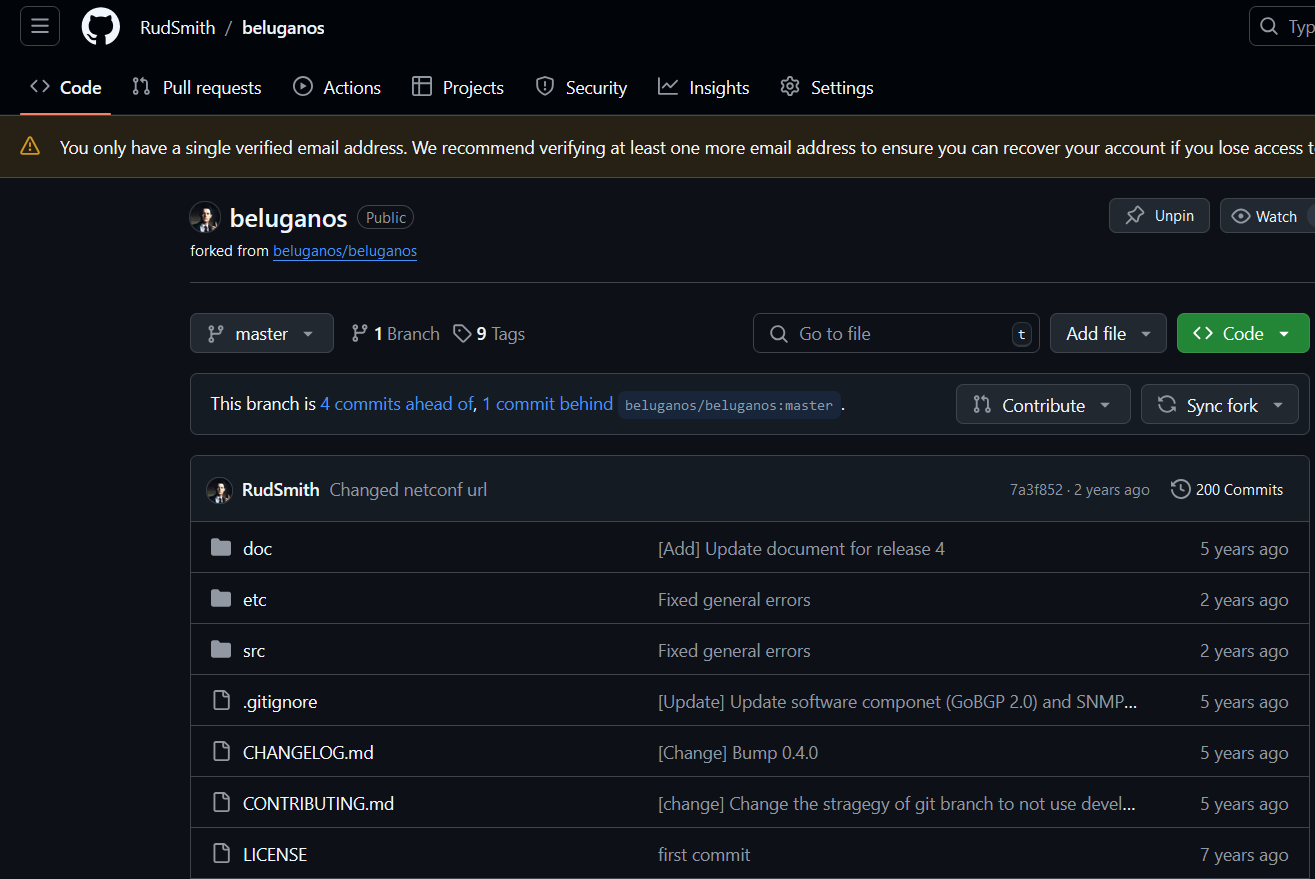Open the Insights tab

pos(704,88)
